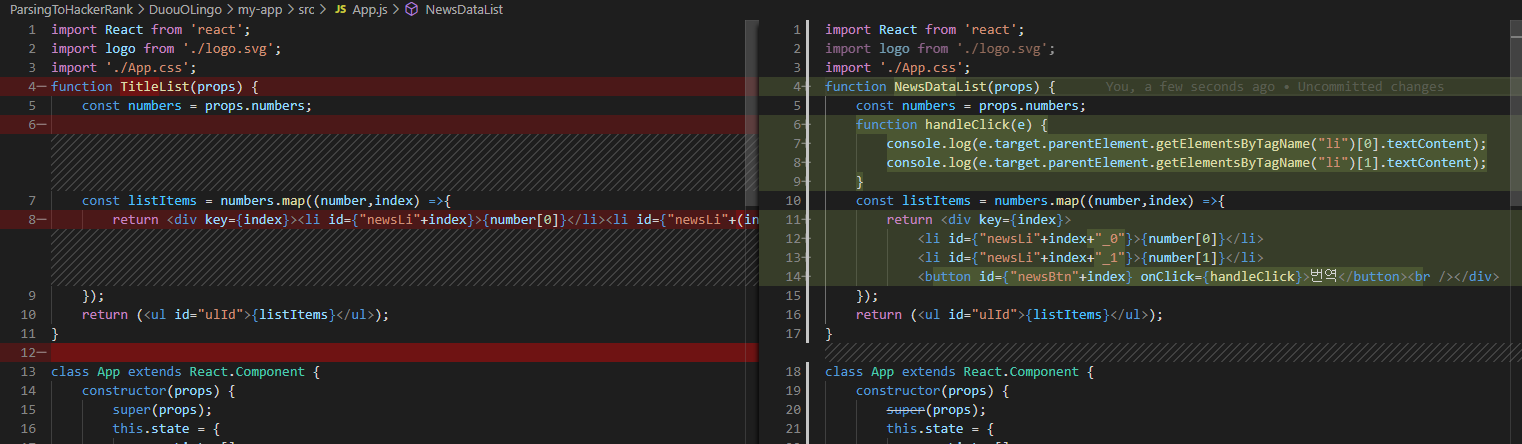Click the cube symbol icon before NewsDataList
The width and height of the screenshot is (1522, 444).
pyautogui.click(x=412, y=9)
